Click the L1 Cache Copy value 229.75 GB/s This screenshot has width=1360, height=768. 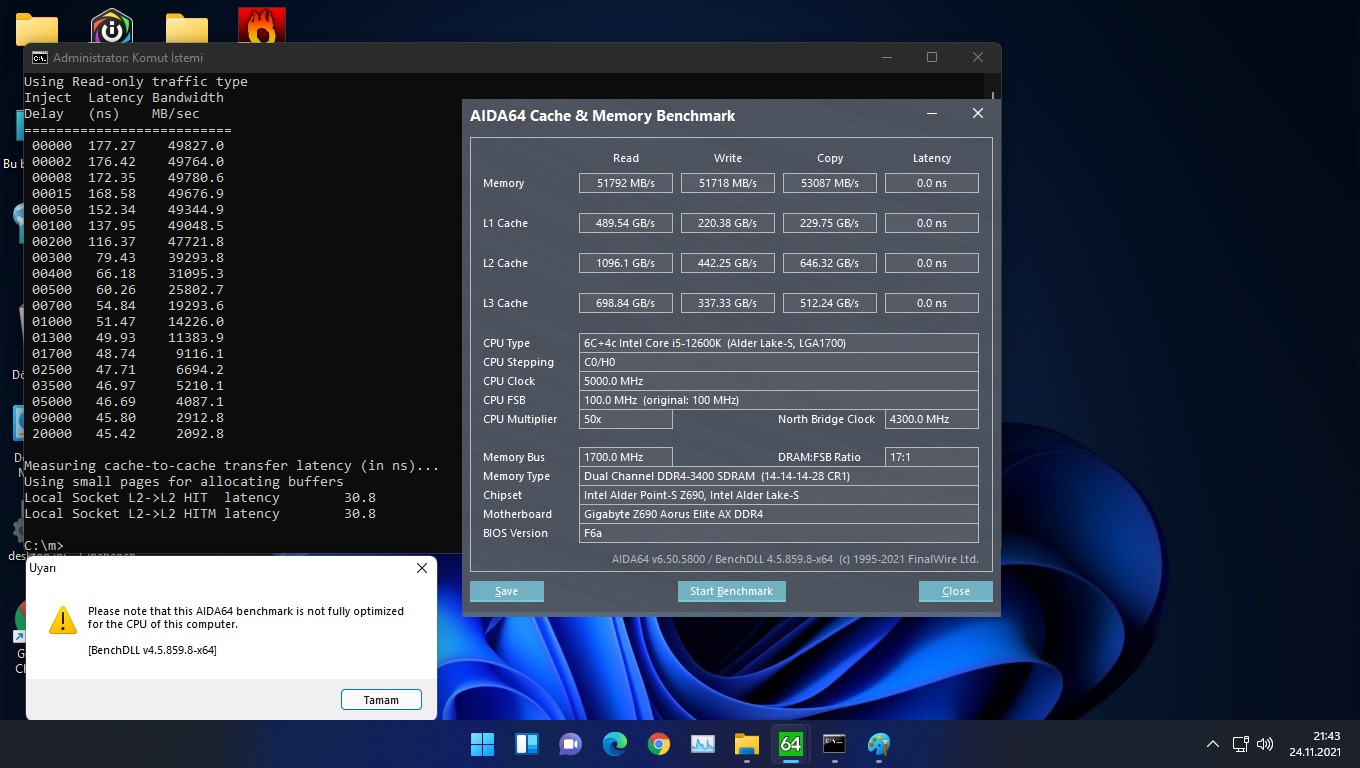[x=830, y=223]
